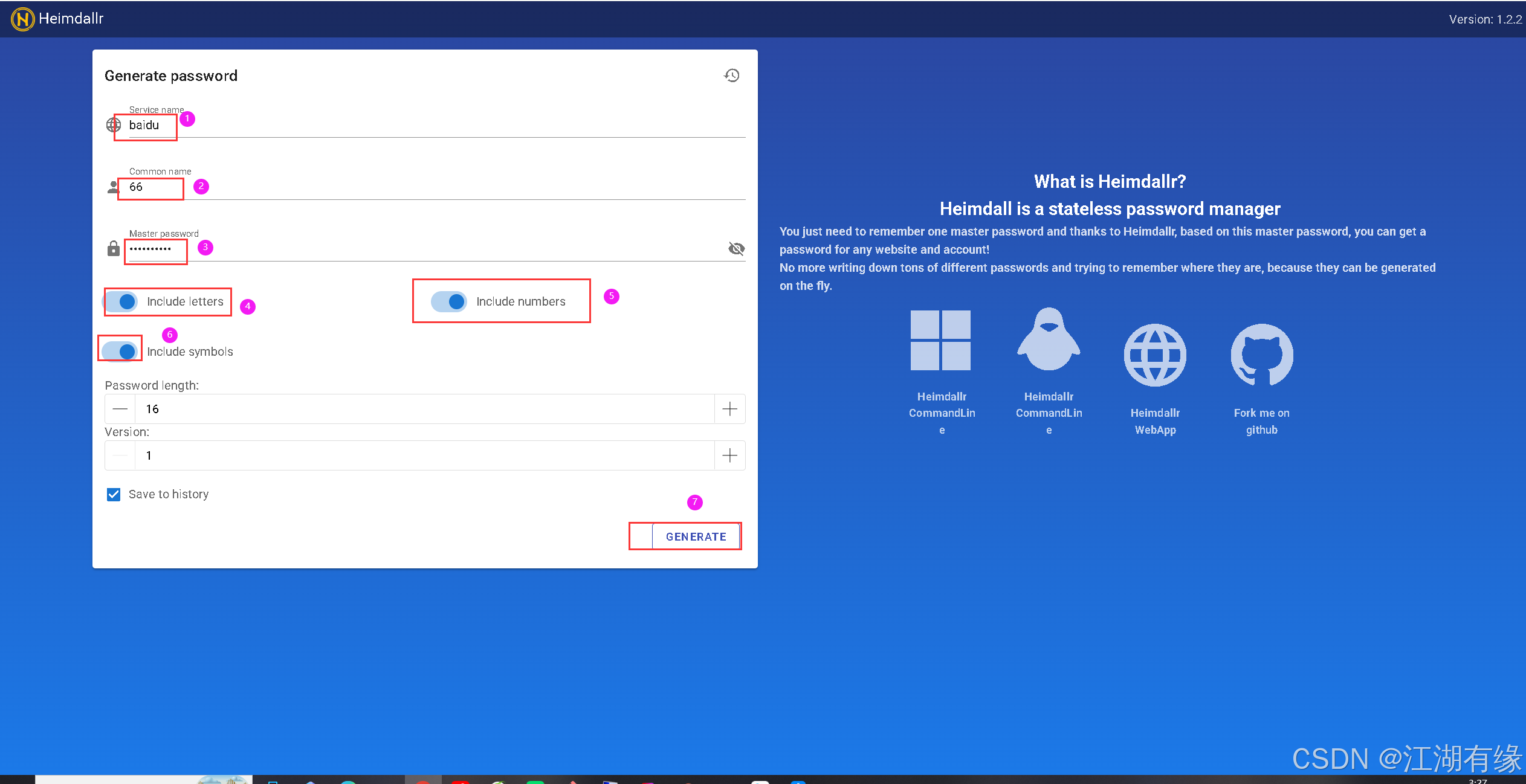Open the Windows Heimdallr CommandLine icon
Image resolution: width=1526 pixels, height=784 pixels.
tap(940, 340)
